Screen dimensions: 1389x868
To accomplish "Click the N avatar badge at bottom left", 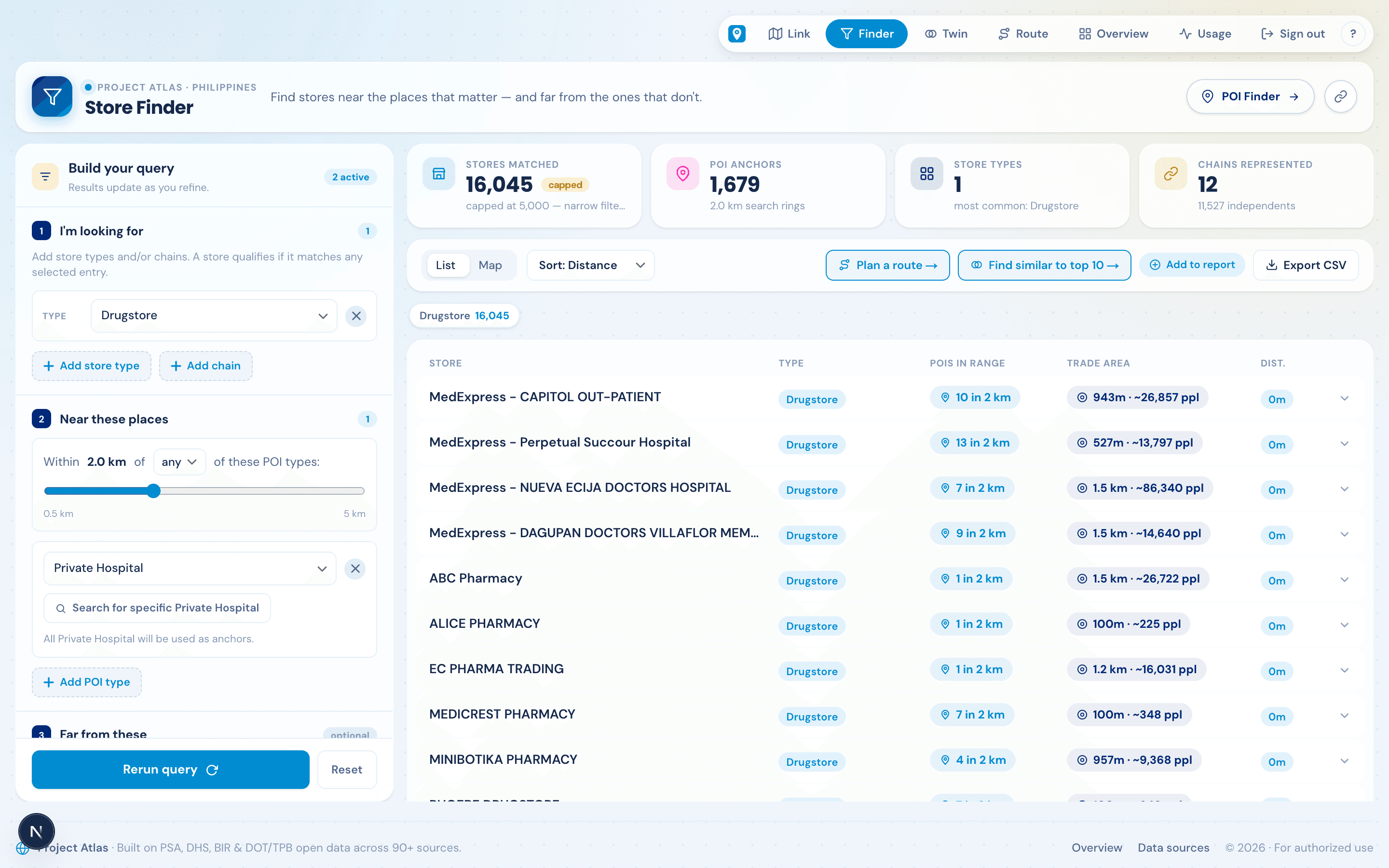I will click(36, 831).
